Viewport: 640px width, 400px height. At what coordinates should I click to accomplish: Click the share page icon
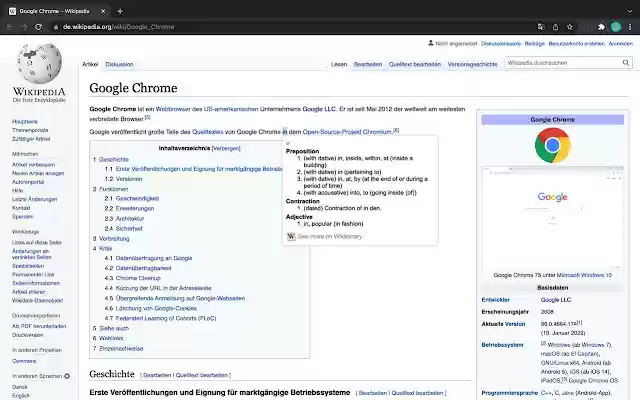(x=555, y=27)
